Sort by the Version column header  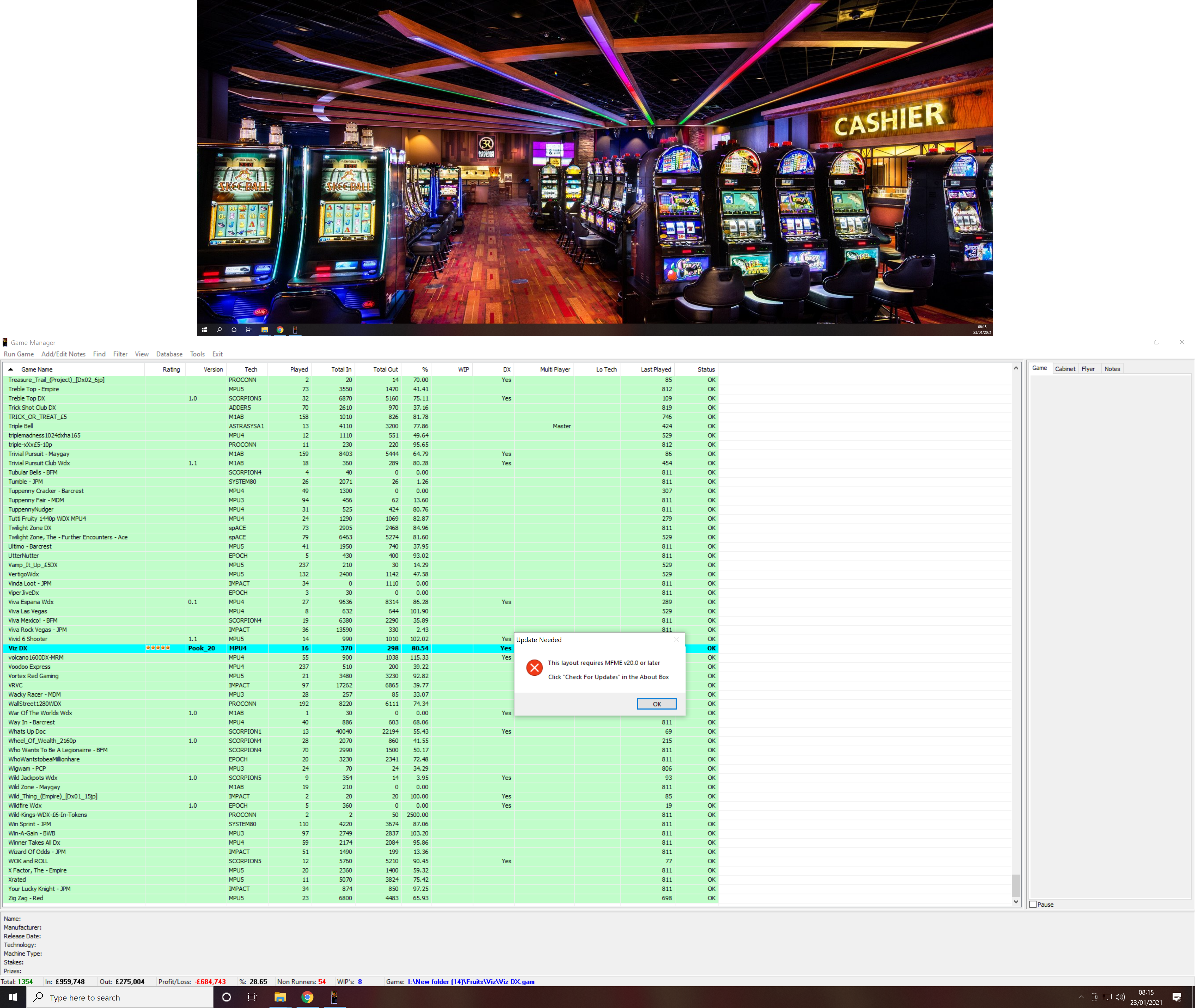(206, 370)
